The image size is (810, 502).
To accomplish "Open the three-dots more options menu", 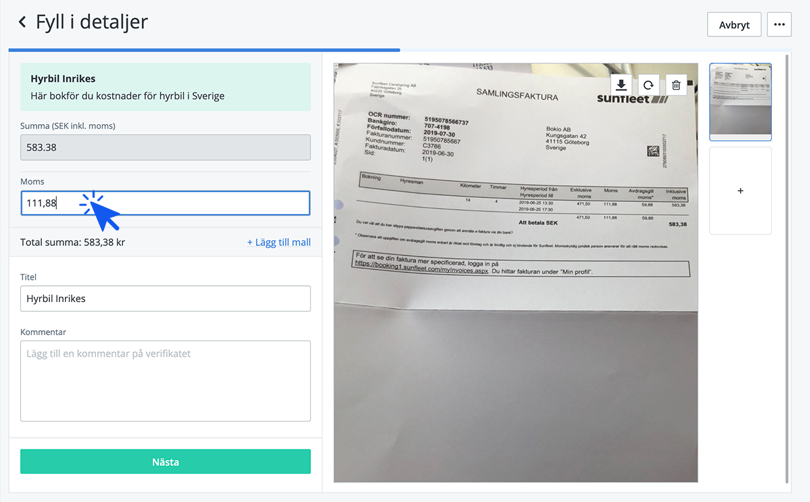I will [779, 24].
